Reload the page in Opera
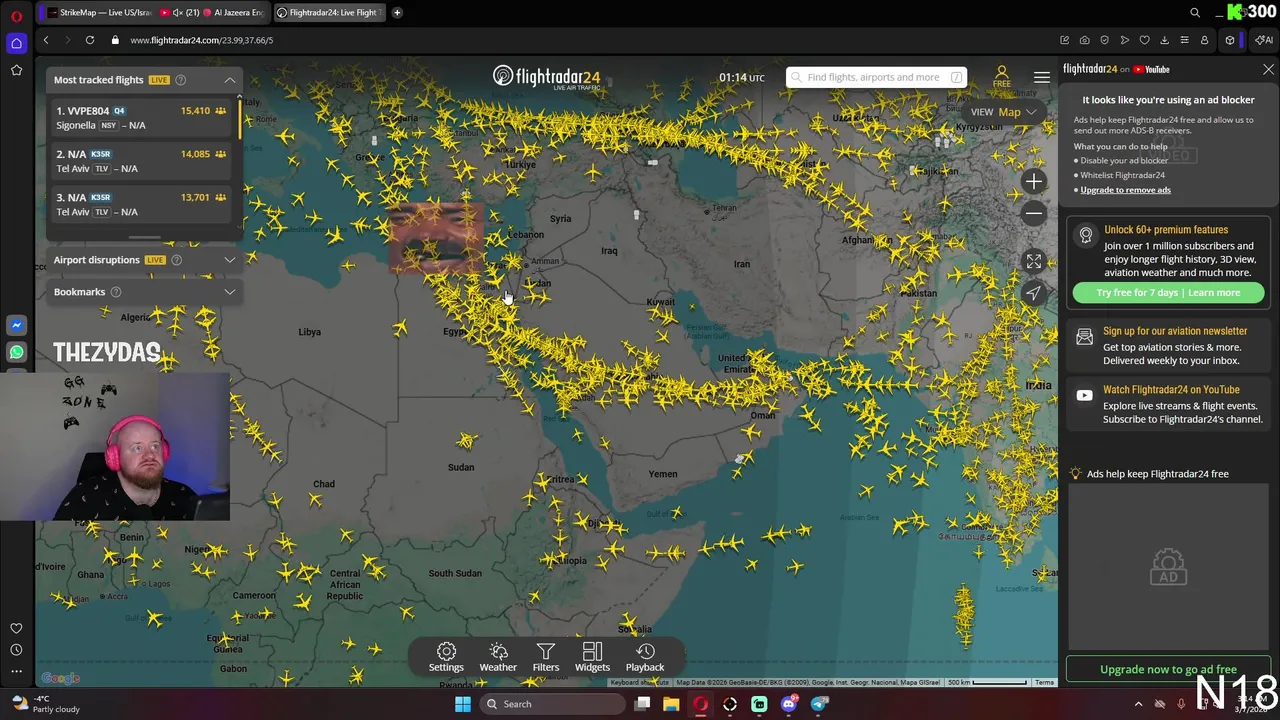 [90, 40]
